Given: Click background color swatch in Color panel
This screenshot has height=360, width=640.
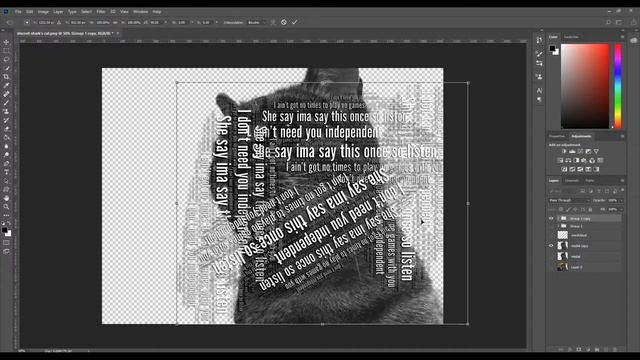Looking at the screenshot, I should click(556, 52).
